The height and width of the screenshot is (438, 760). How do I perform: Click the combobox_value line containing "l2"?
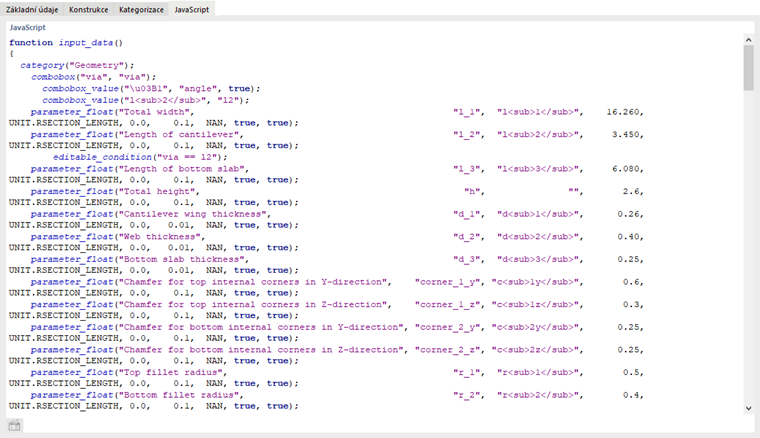pos(145,100)
